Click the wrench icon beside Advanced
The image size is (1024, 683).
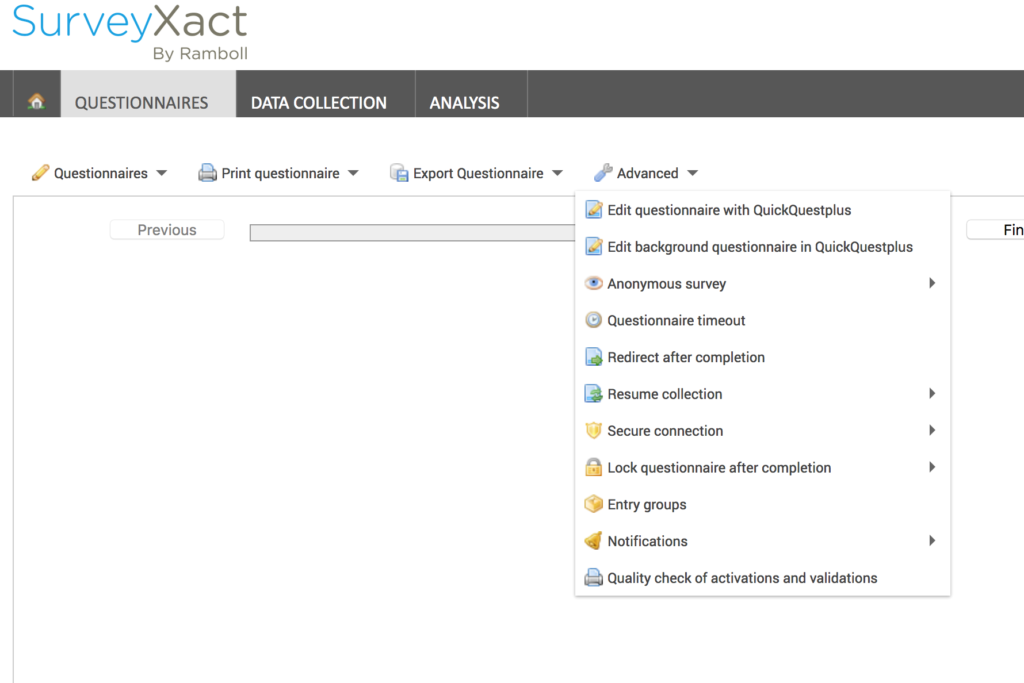pyautogui.click(x=603, y=172)
